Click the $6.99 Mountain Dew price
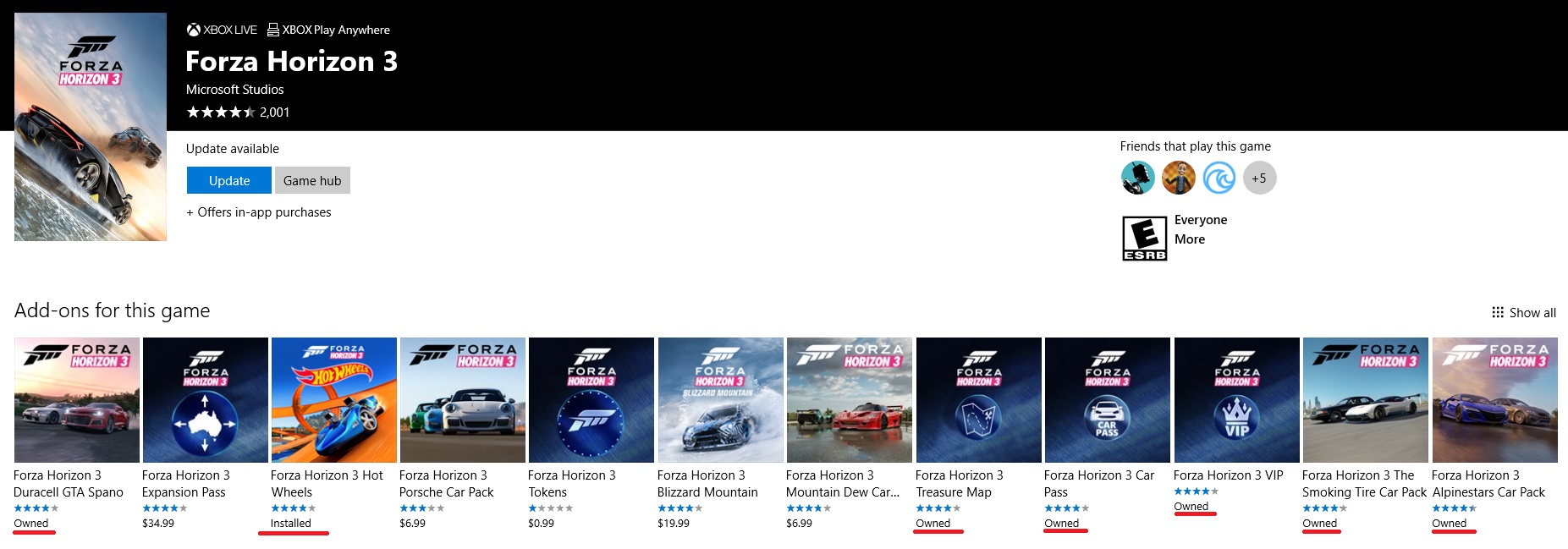The image size is (1568, 549). (x=800, y=524)
